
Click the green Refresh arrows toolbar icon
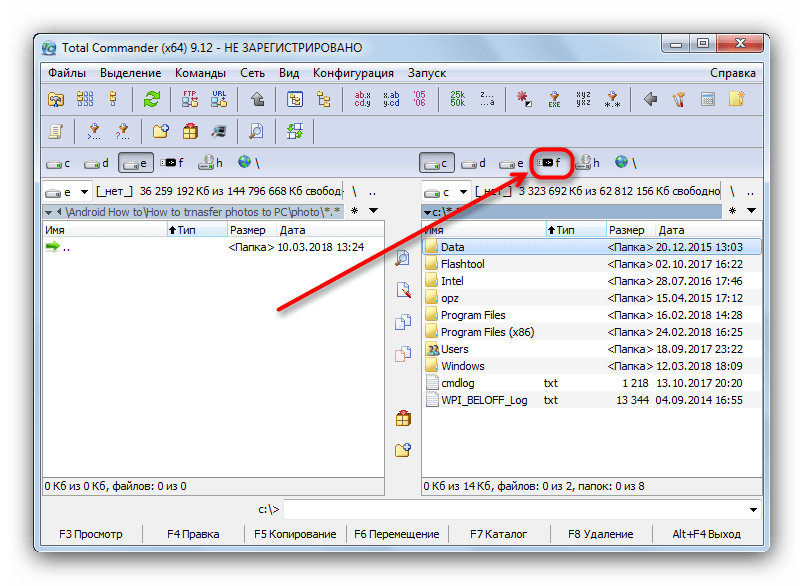click(152, 99)
